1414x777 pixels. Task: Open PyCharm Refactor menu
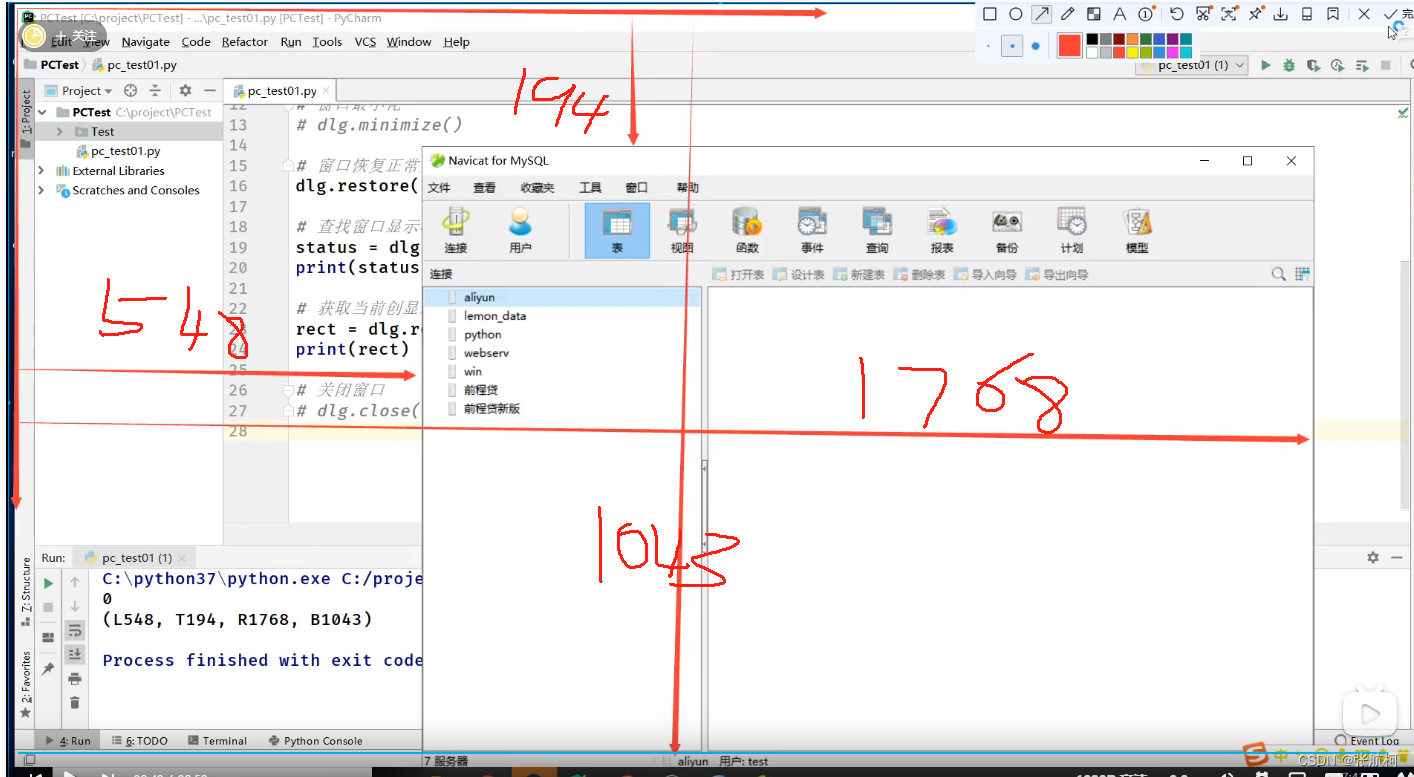tap(245, 42)
